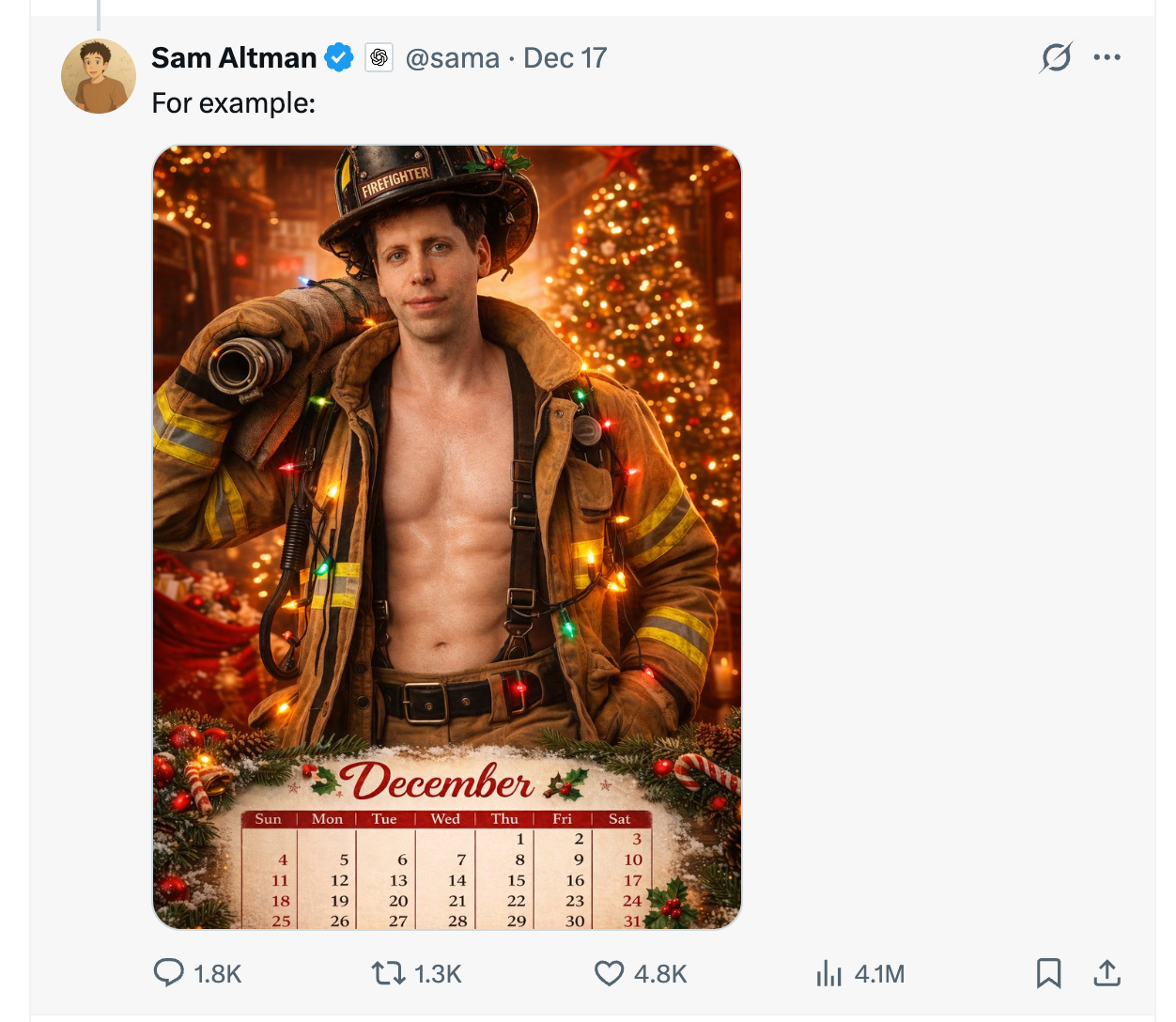Open the profile avatar picture
Screen dimensions: 1176x1022
point(99,76)
